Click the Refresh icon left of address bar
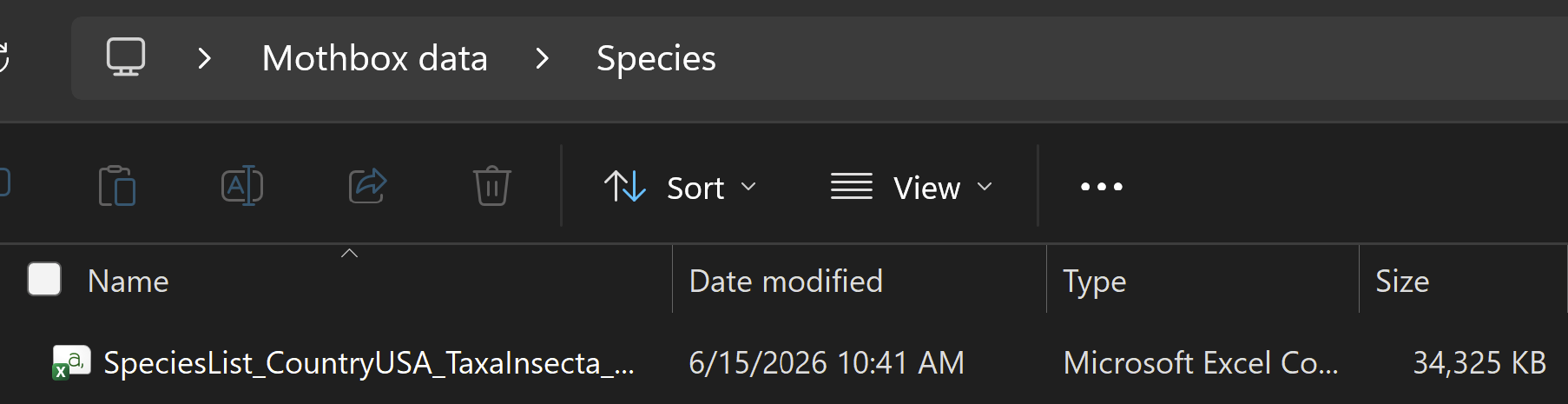1568x404 pixels. (3, 58)
